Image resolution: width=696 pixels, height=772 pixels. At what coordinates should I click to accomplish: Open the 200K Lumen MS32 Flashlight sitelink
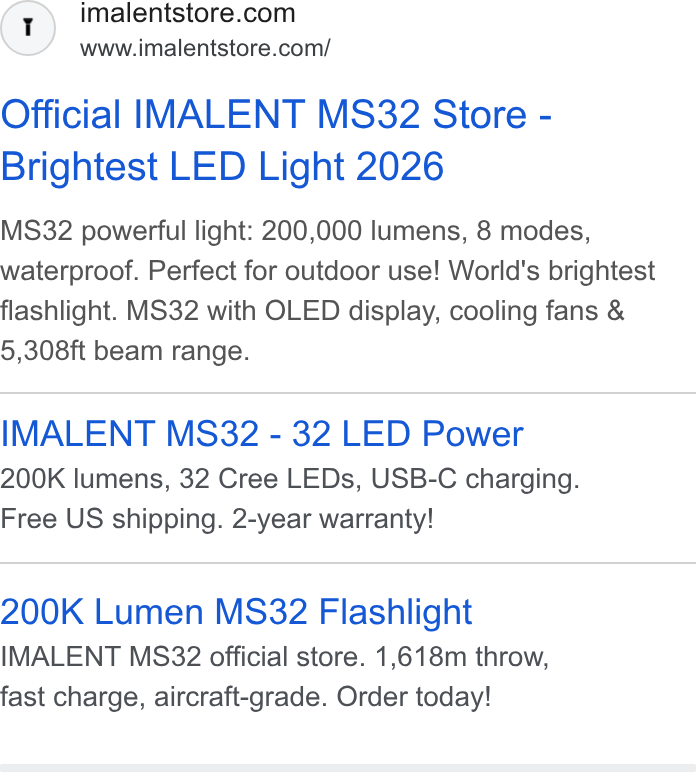click(236, 611)
